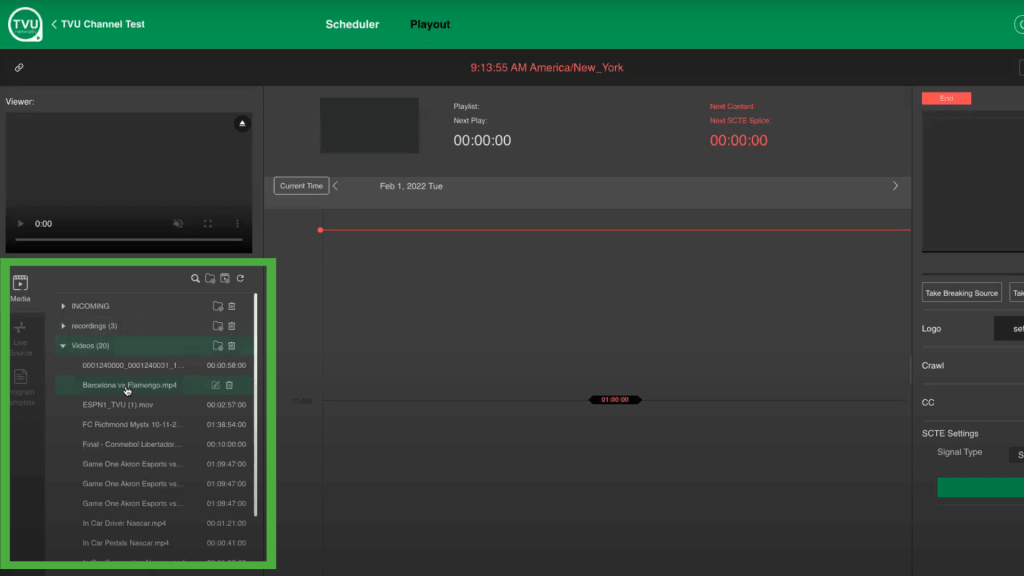
Task: Click the eject icon in the Viewer
Action: pyautogui.click(x=242, y=123)
